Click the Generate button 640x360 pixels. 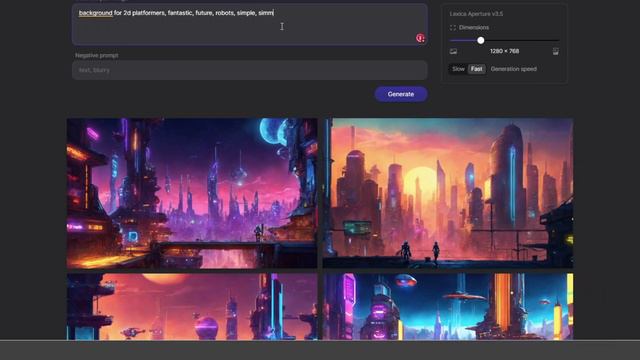pyautogui.click(x=401, y=94)
